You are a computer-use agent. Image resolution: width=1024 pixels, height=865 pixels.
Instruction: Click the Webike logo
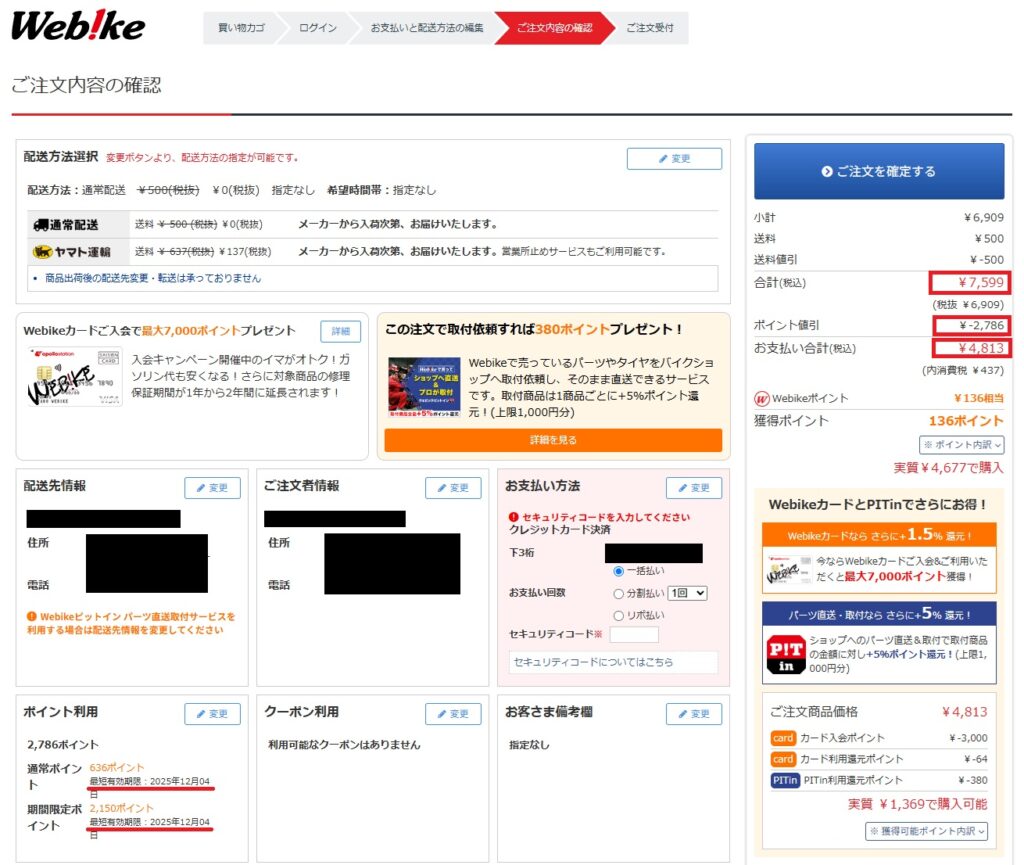[78, 27]
